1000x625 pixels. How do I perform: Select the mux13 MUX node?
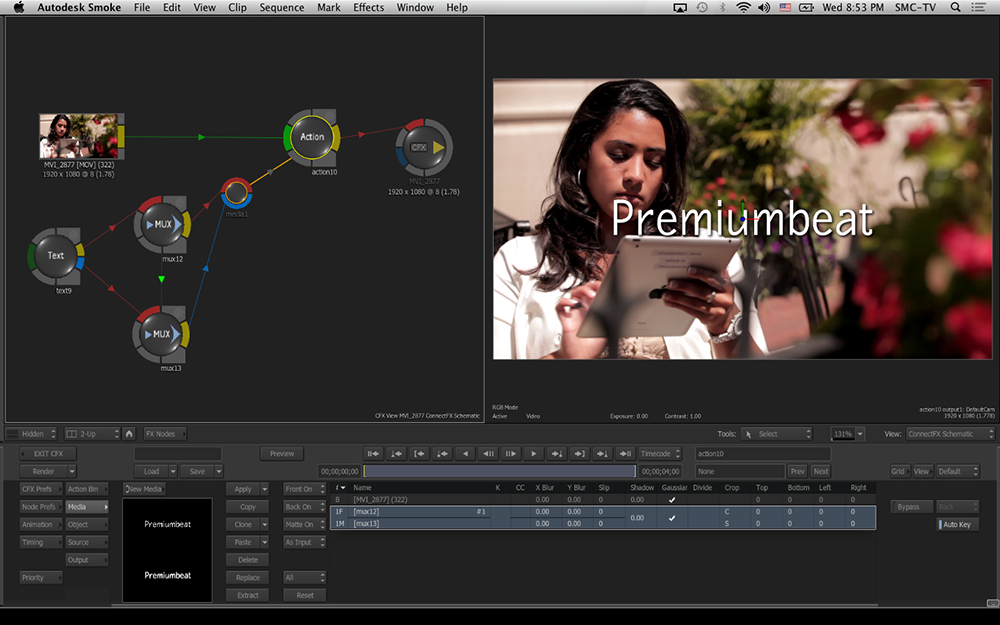click(x=161, y=333)
